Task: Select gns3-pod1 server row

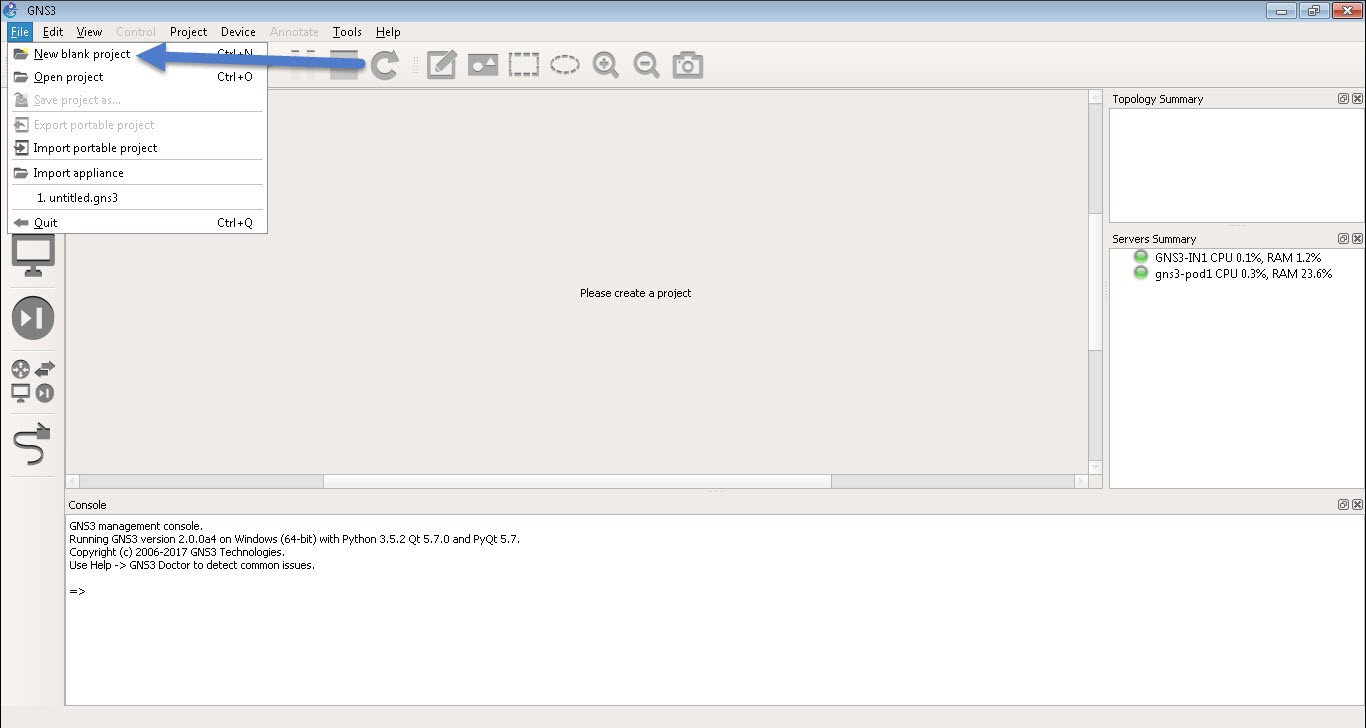Action: [x=1236, y=273]
